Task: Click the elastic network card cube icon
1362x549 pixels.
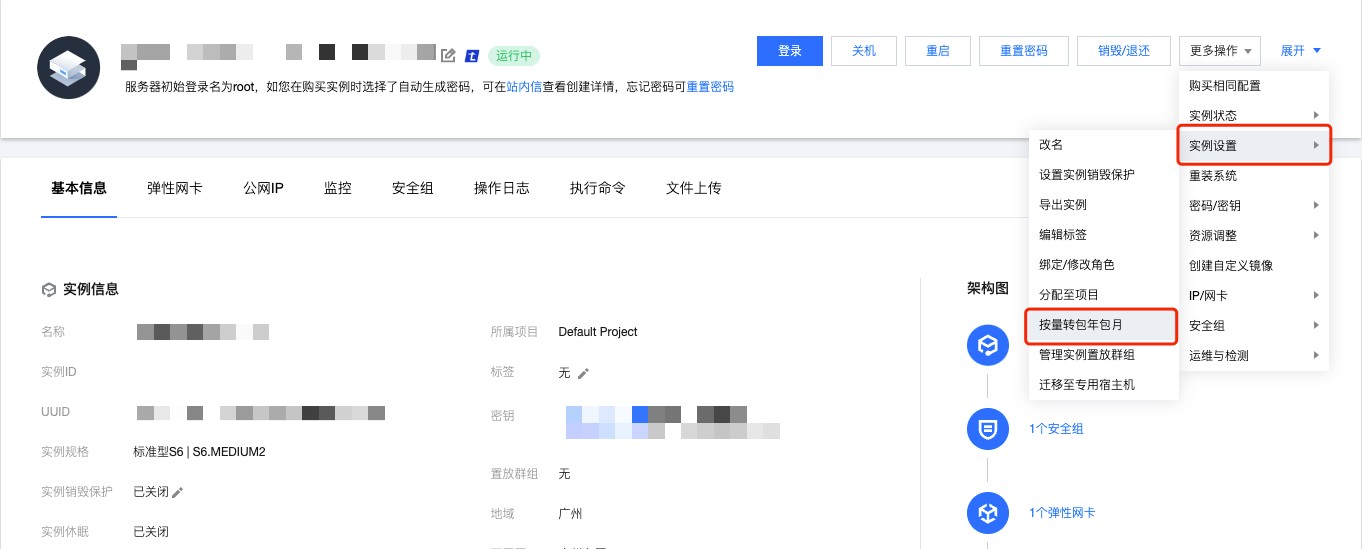Action: coord(987,513)
